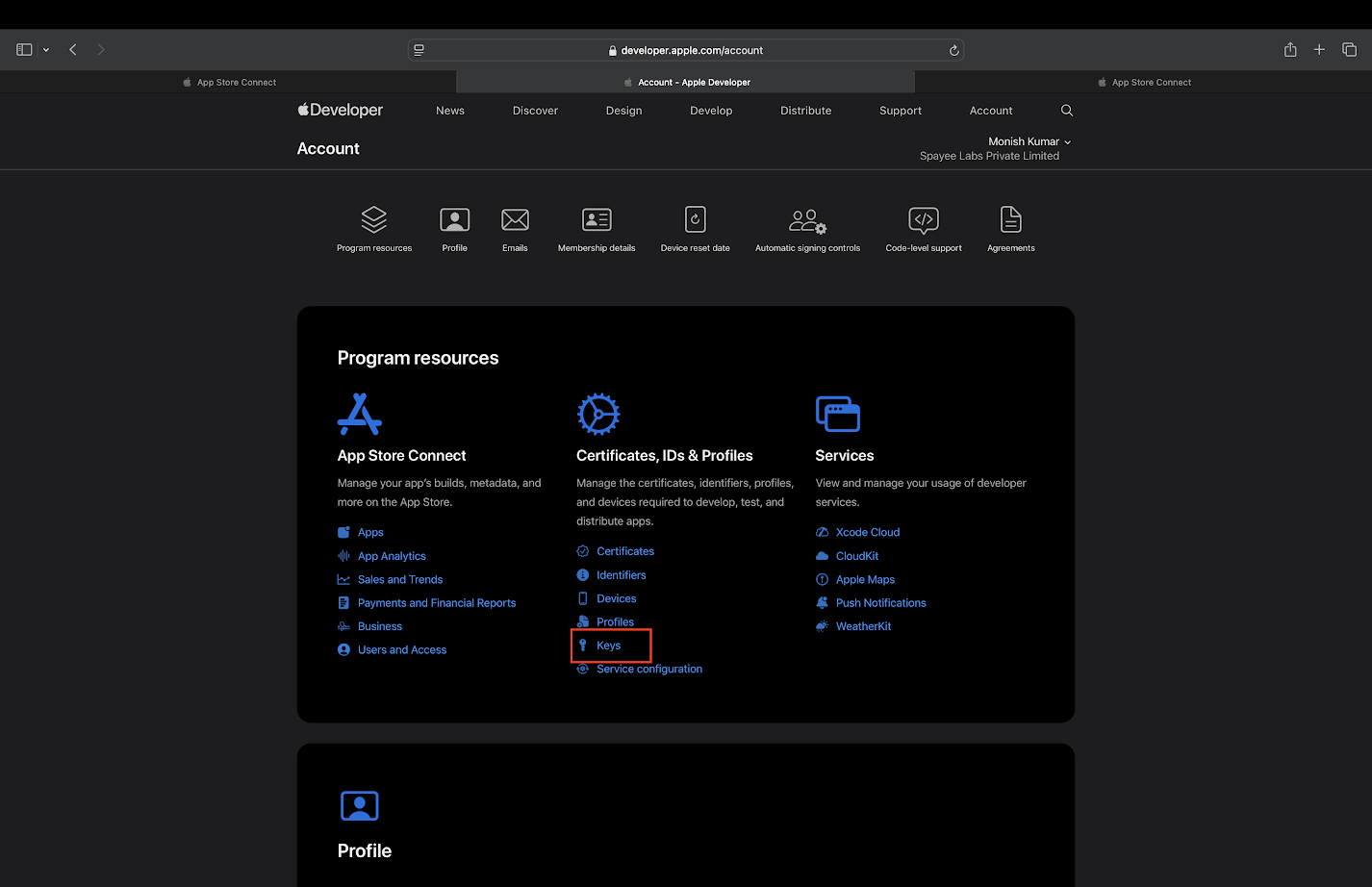Open the Keys link
The width and height of the screenshot is (1372, 887).
(x=608, y=646)
